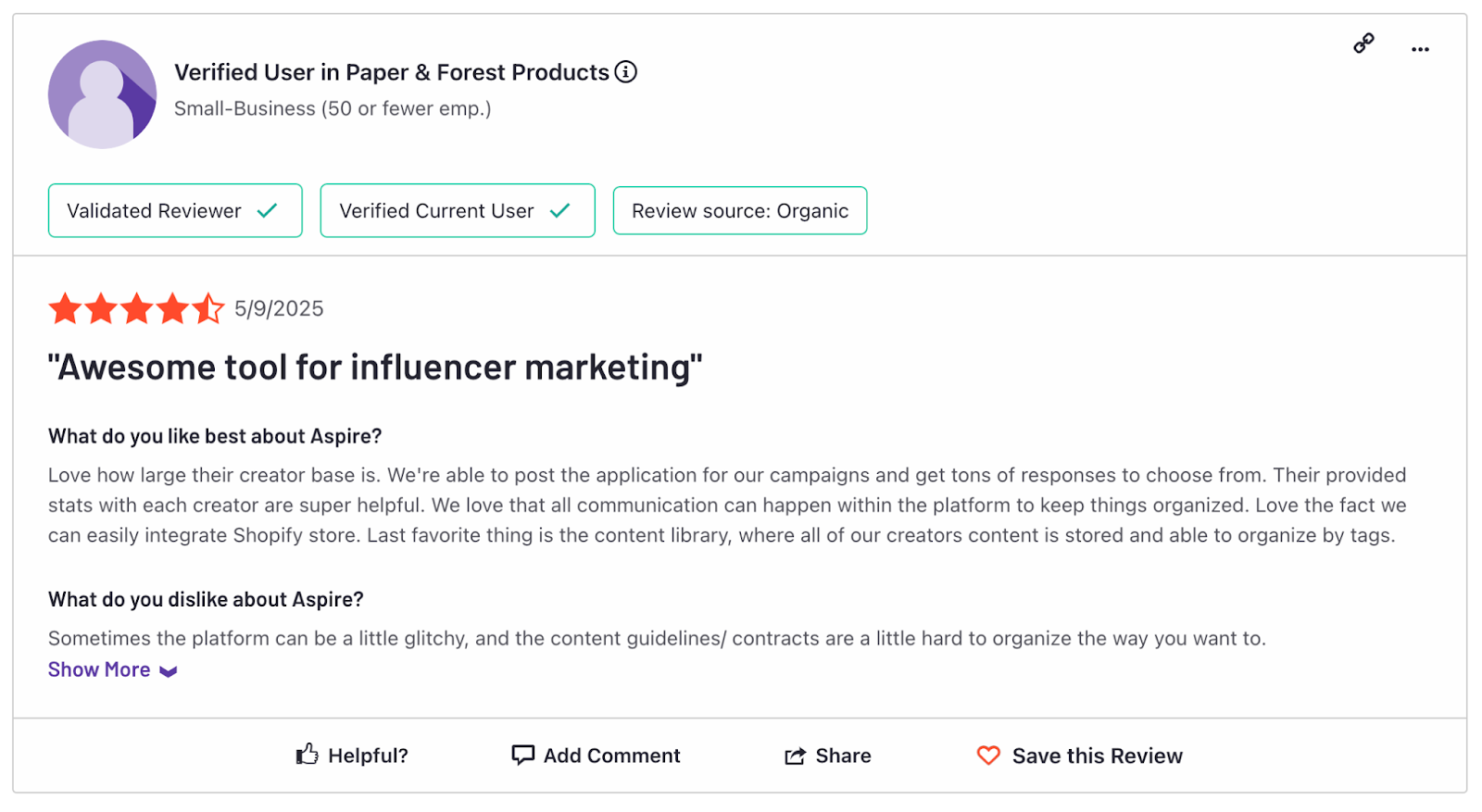Image resolution: width=1482 pixels, height=812 pixels.
Task: Click the heart icon to save review
Action: point(988,756)
